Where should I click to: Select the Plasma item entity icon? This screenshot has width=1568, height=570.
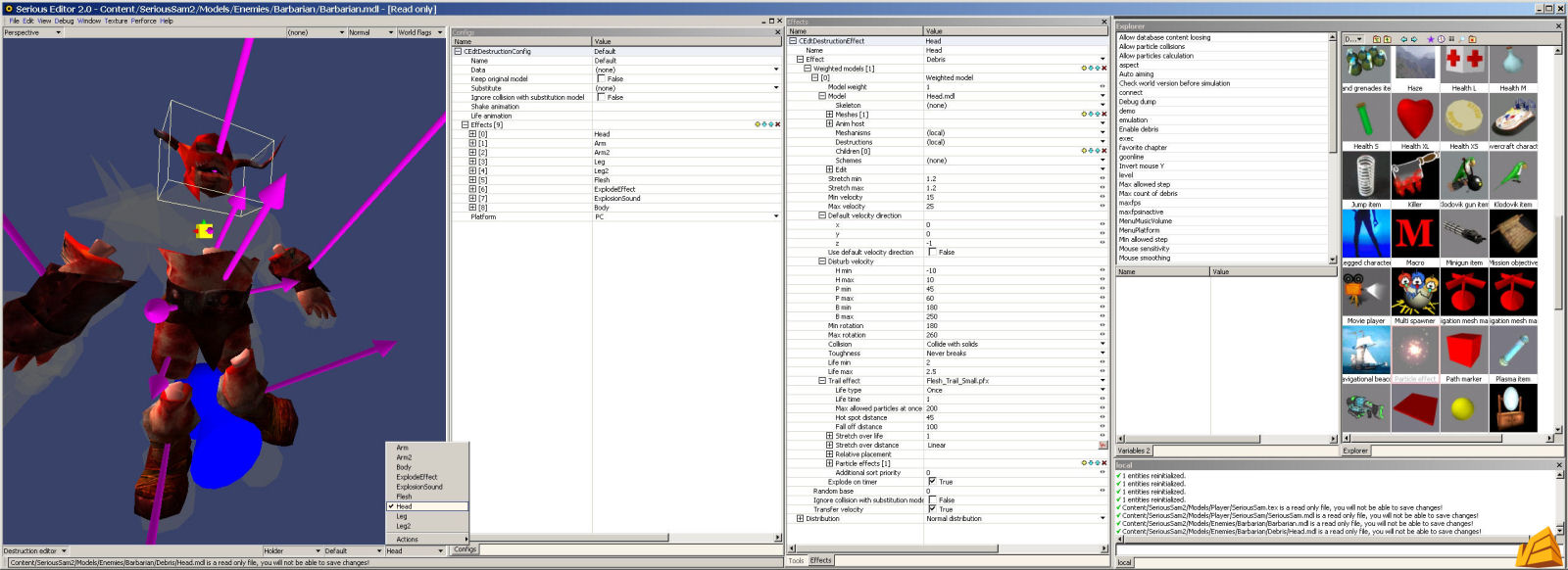click(x=1513, y=350)
